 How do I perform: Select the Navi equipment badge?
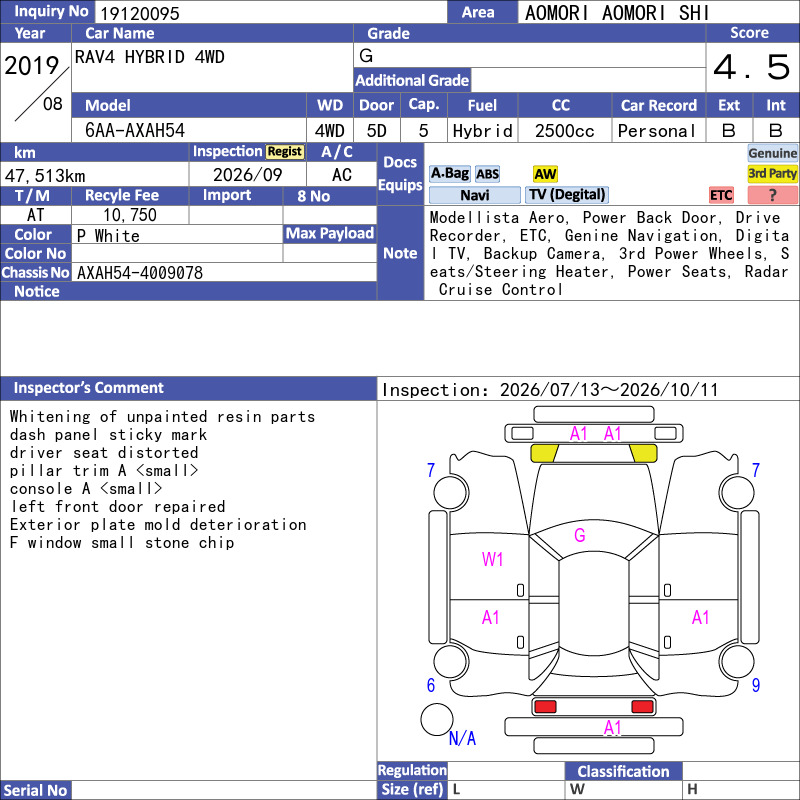point(474,195)
